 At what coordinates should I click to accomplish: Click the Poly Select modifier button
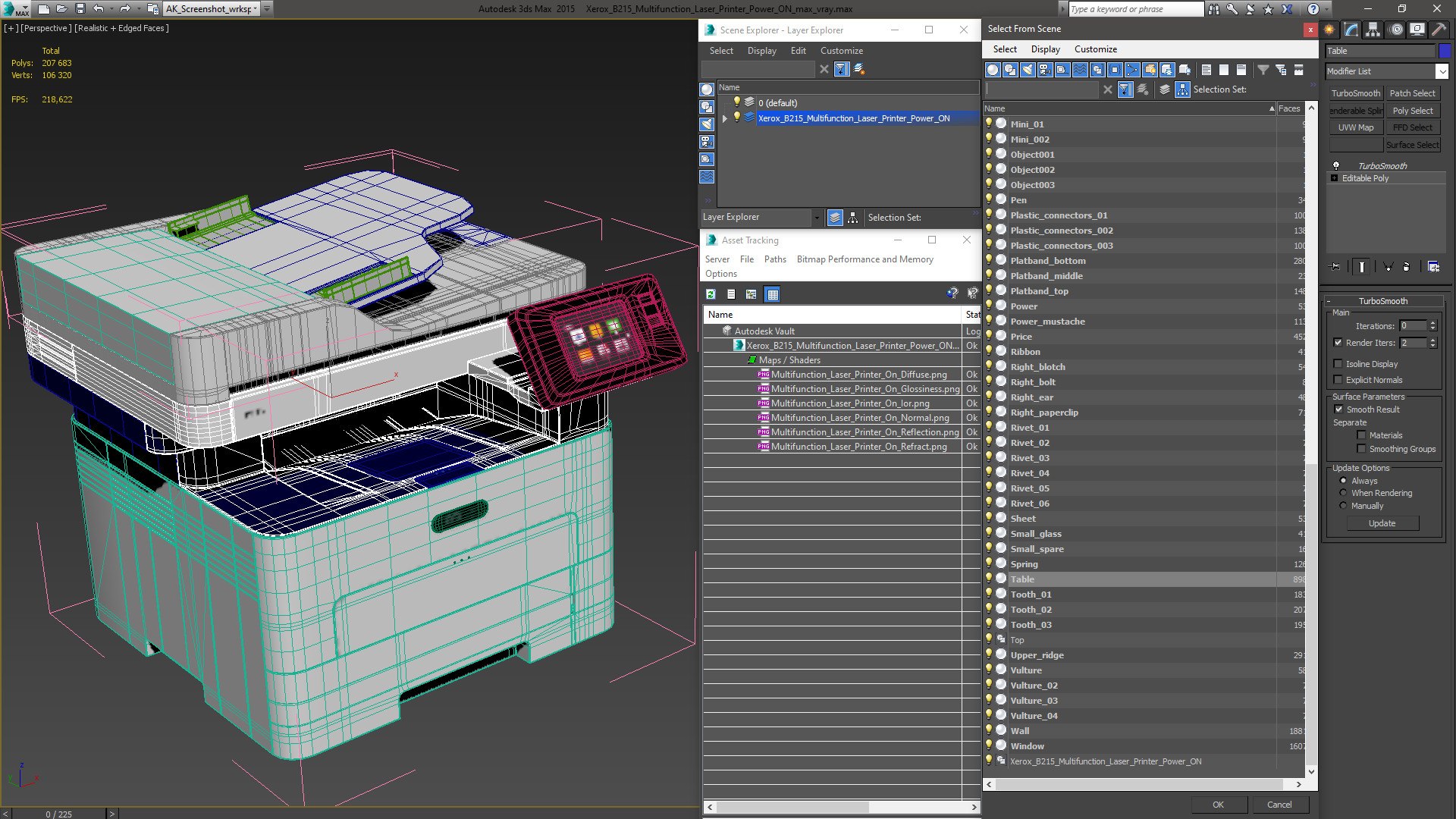tap(1412, 111)
